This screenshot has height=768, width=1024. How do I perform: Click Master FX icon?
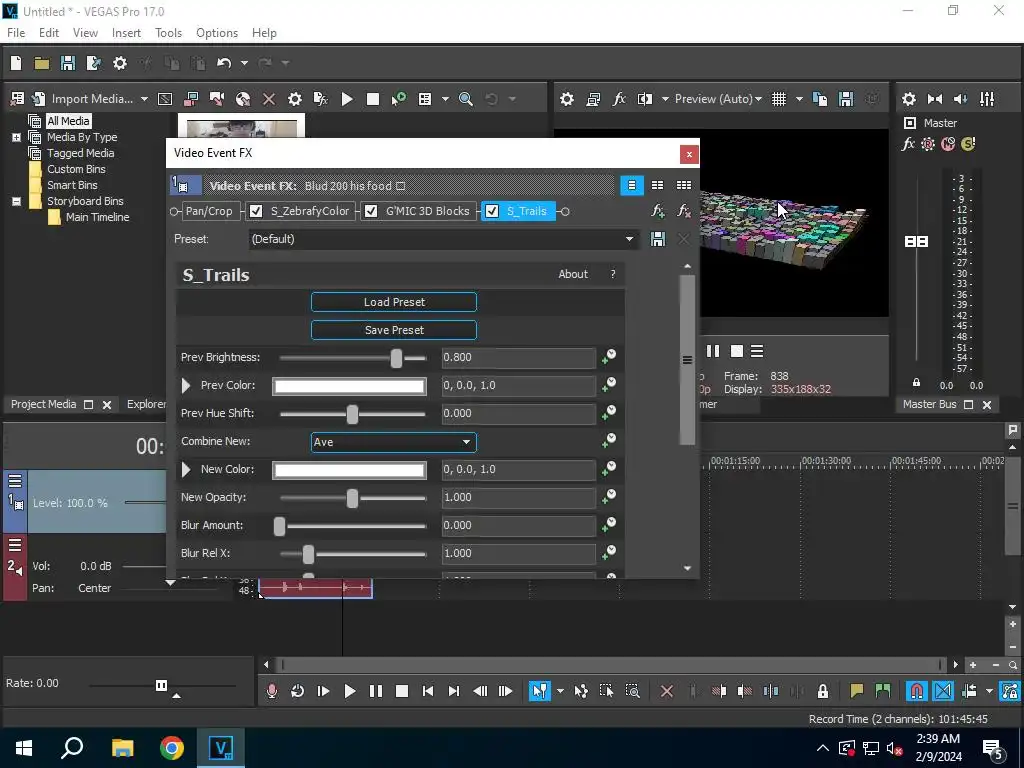click(x=908, y=144)
